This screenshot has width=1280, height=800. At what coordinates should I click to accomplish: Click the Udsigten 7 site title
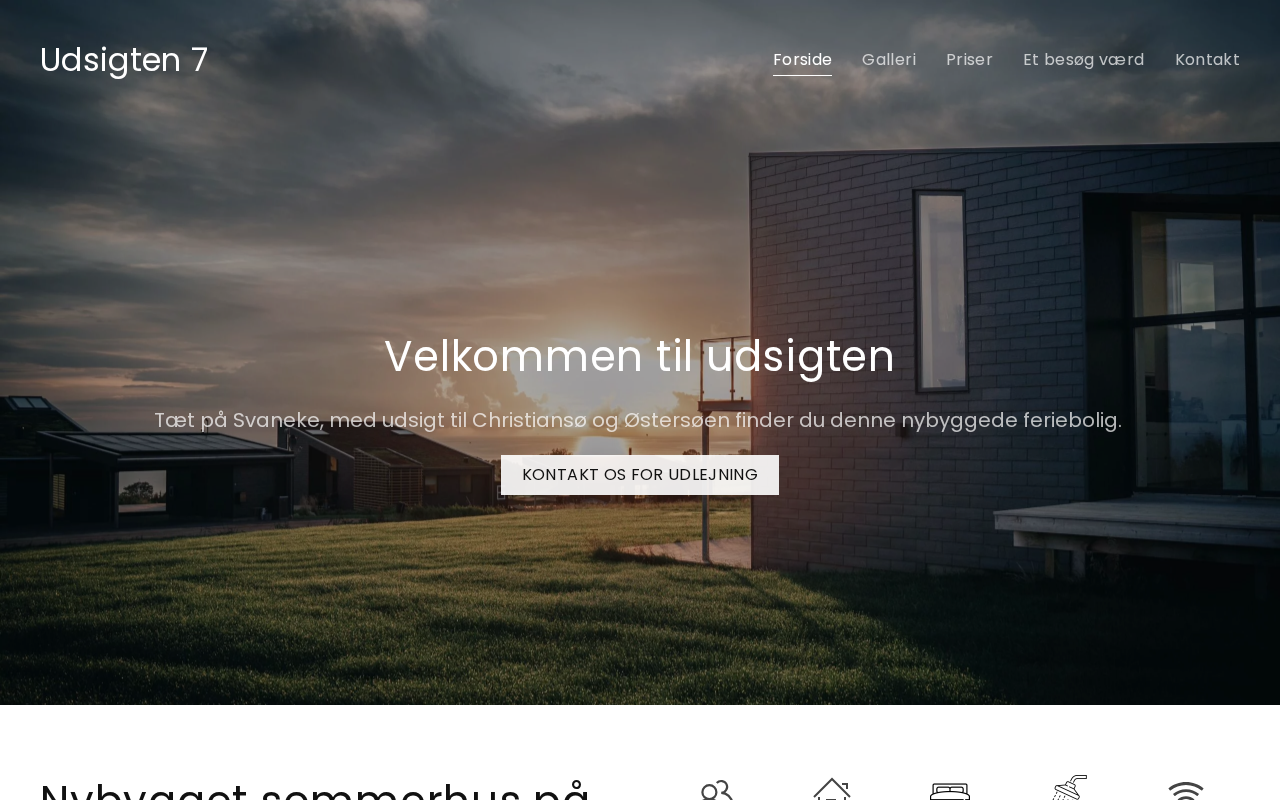tap(124, 60)
